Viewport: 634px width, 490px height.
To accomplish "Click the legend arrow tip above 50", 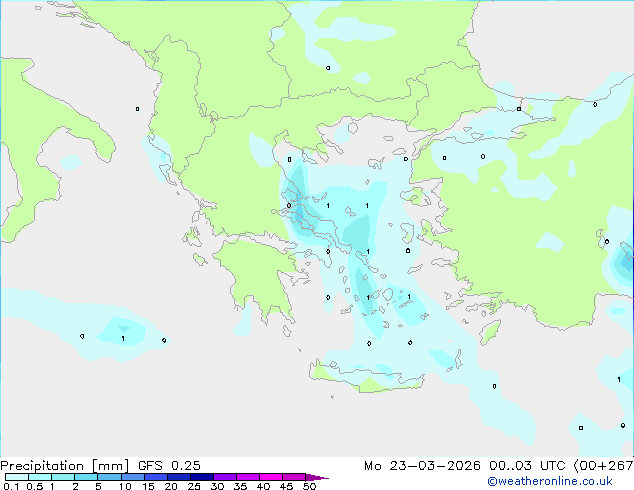I will coord(317,477).
